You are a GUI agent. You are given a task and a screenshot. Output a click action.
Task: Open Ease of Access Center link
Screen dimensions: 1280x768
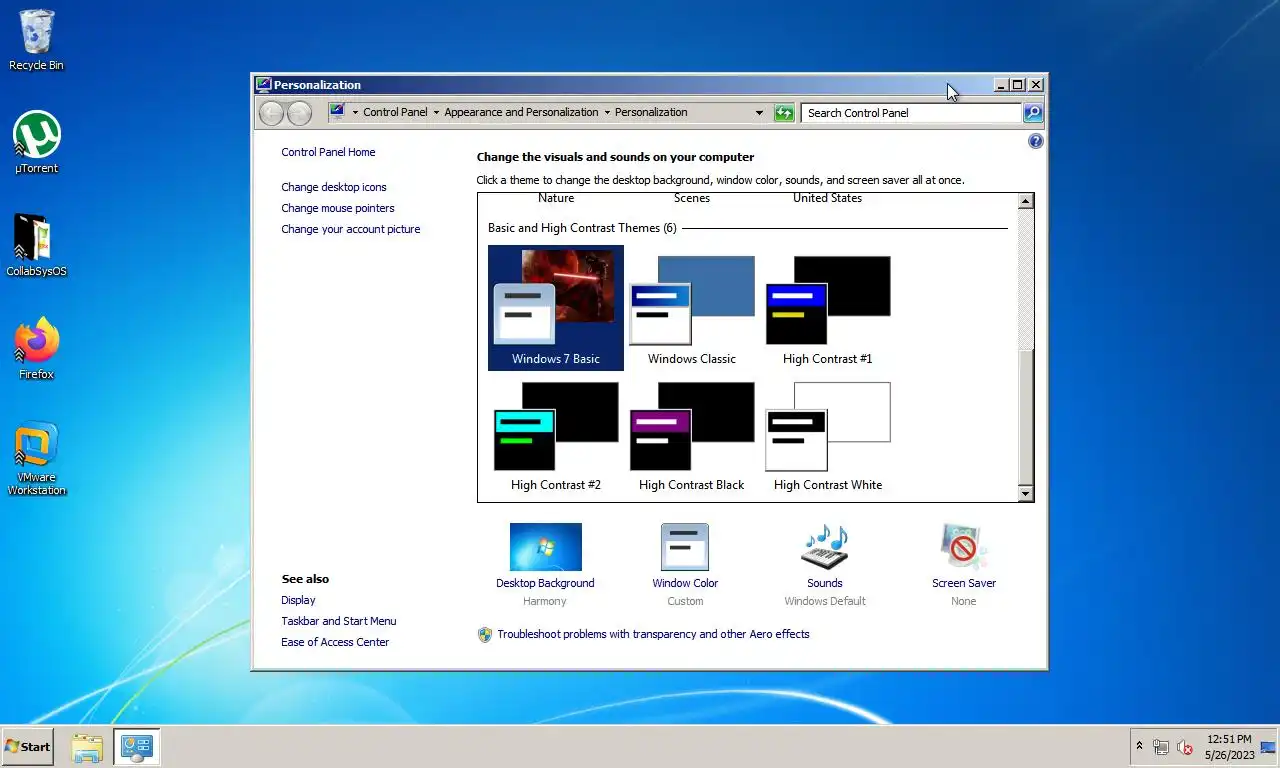coord(335,642)
